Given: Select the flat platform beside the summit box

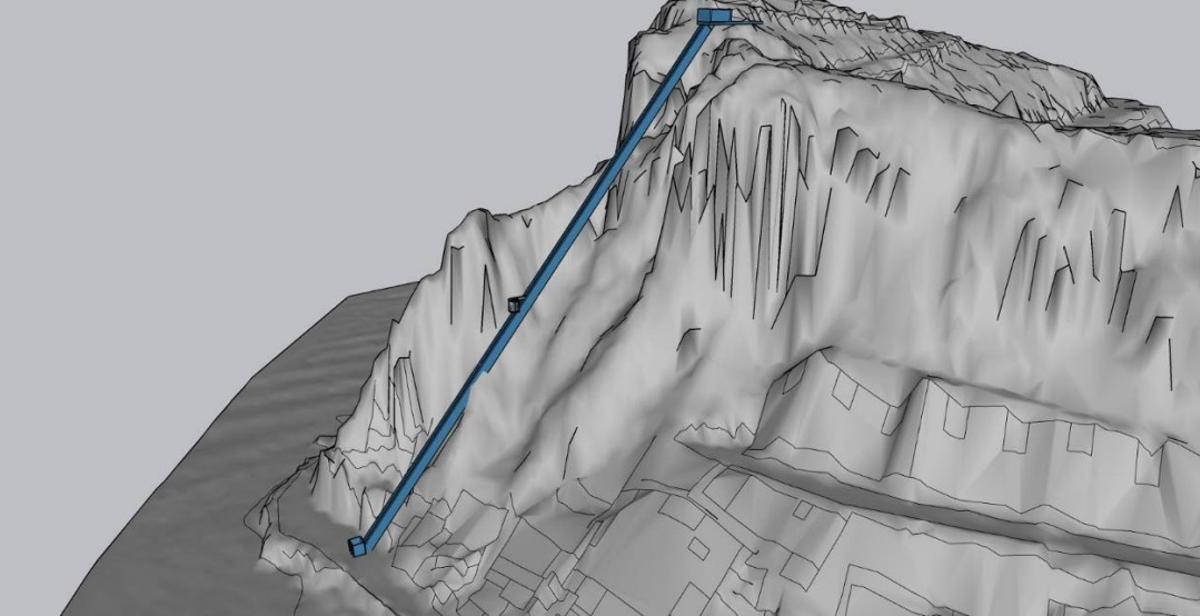Looking at the screenshot, I should tap(745, 18).
